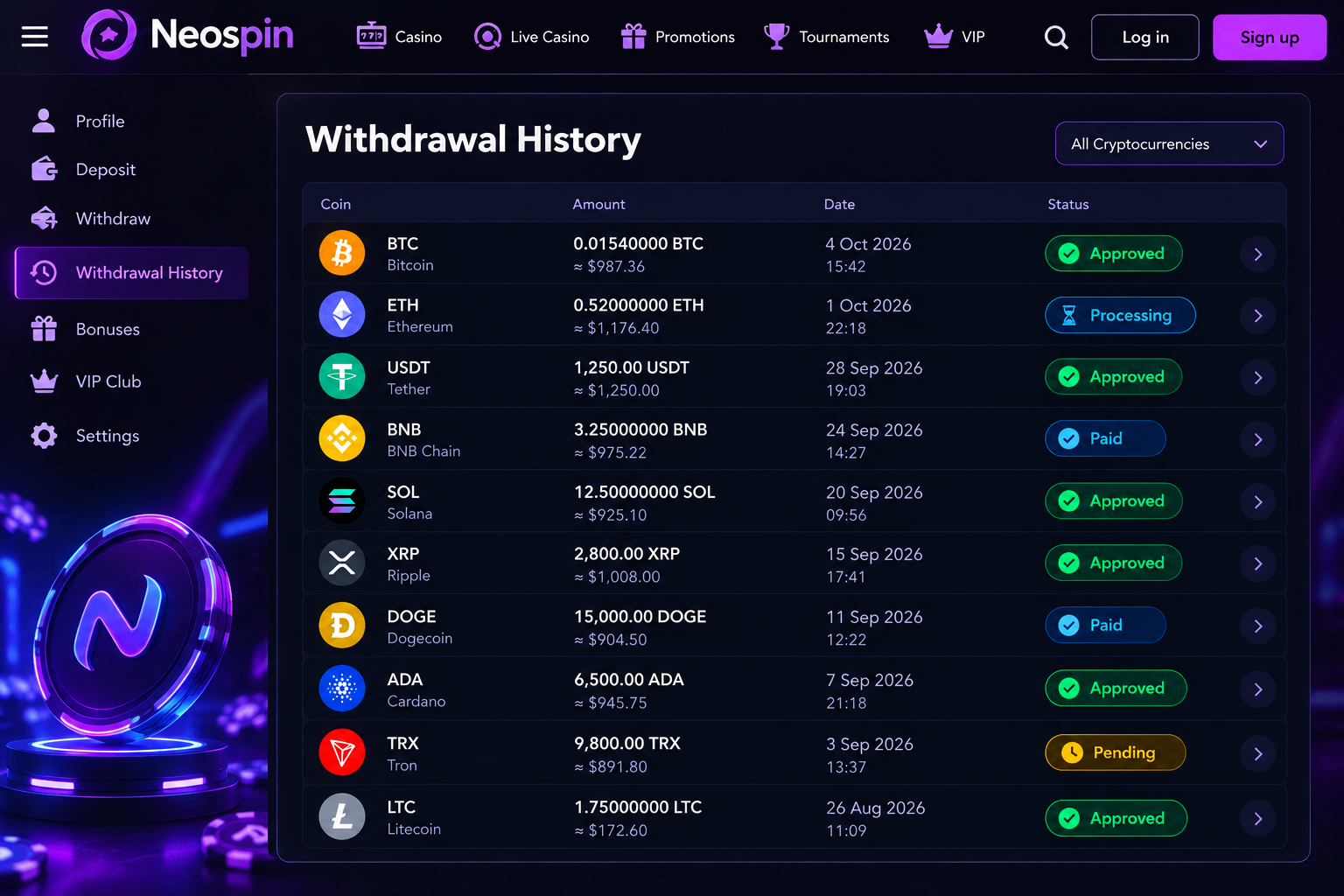1344x896 pixels.
Task: Select Withdrawal History in sidebar
Action: click(x=132, y=273)
